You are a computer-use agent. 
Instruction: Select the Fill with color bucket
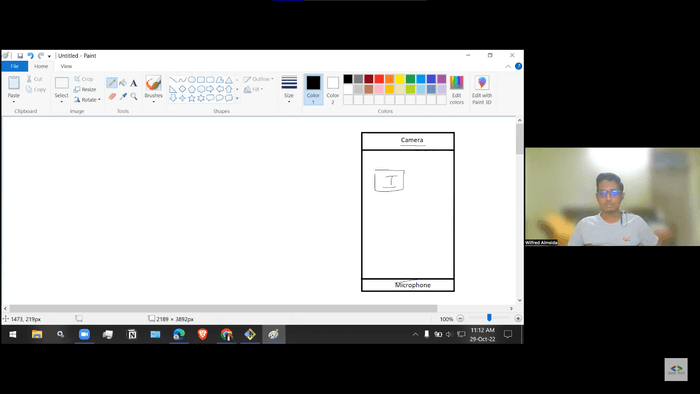pyautogui.click(x=123, y=83)
